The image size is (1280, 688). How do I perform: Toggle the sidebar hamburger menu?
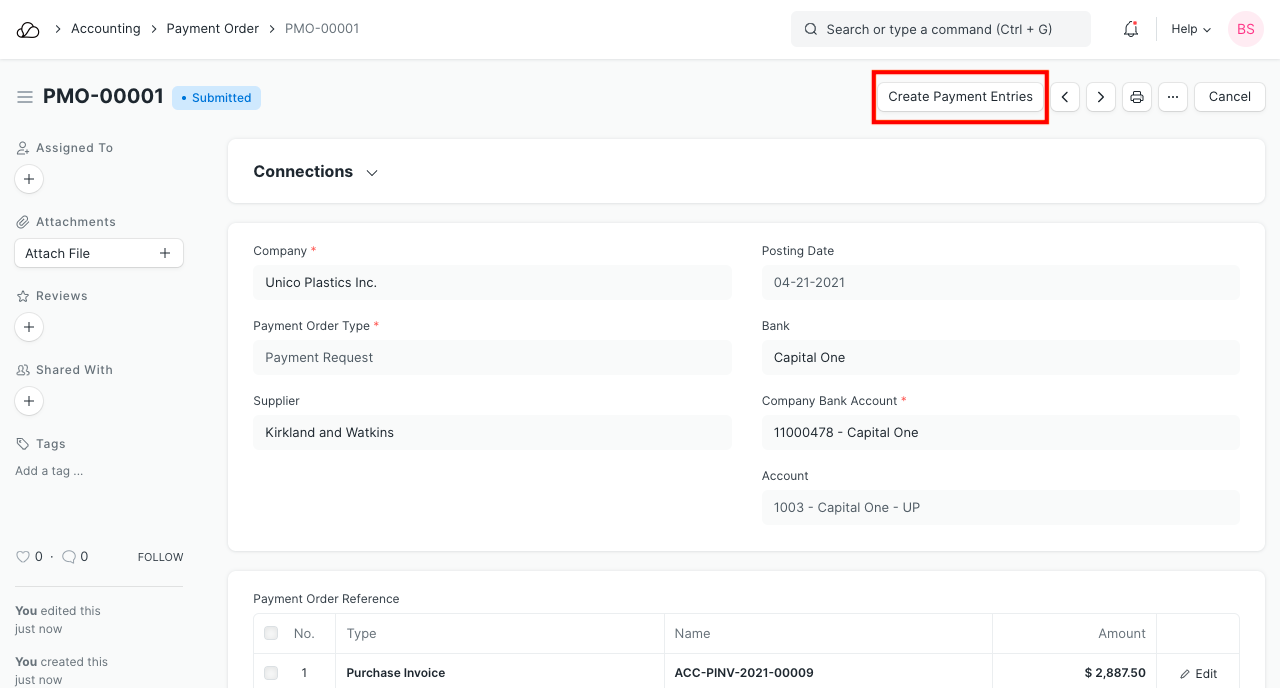(x=25, y=97)
